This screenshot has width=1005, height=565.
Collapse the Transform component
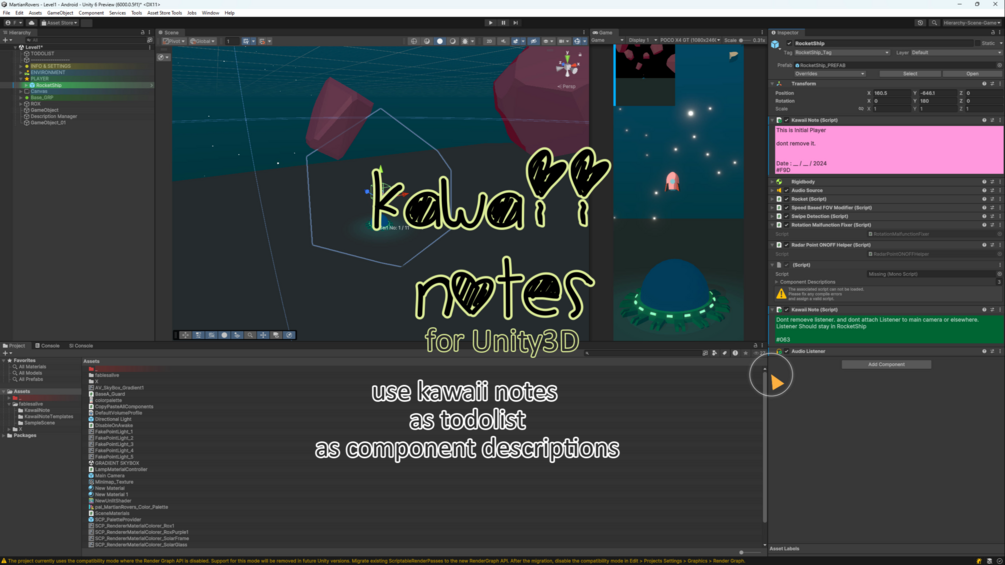(772, 84)
